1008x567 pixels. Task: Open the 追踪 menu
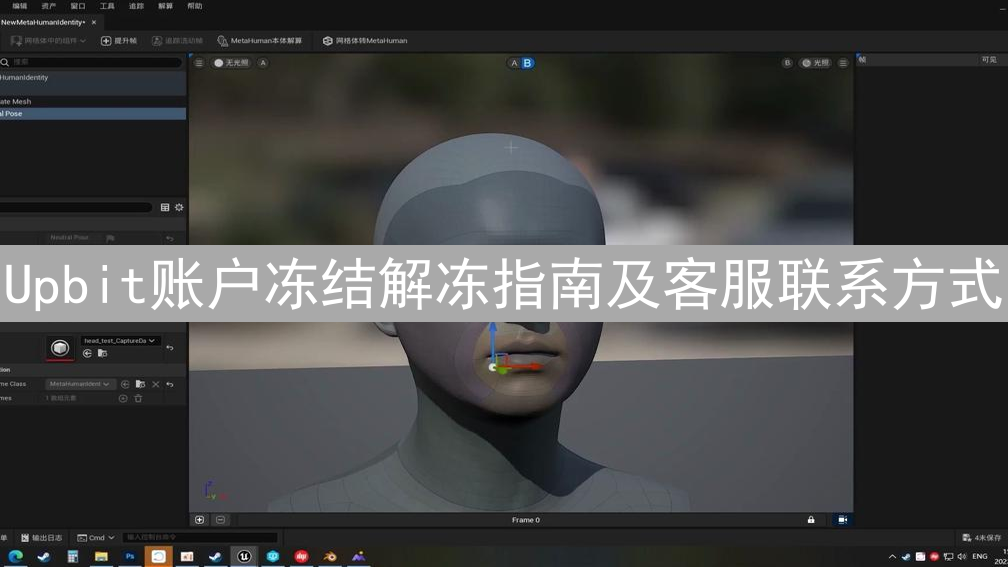pyautogui.click(x=136, y=6)
